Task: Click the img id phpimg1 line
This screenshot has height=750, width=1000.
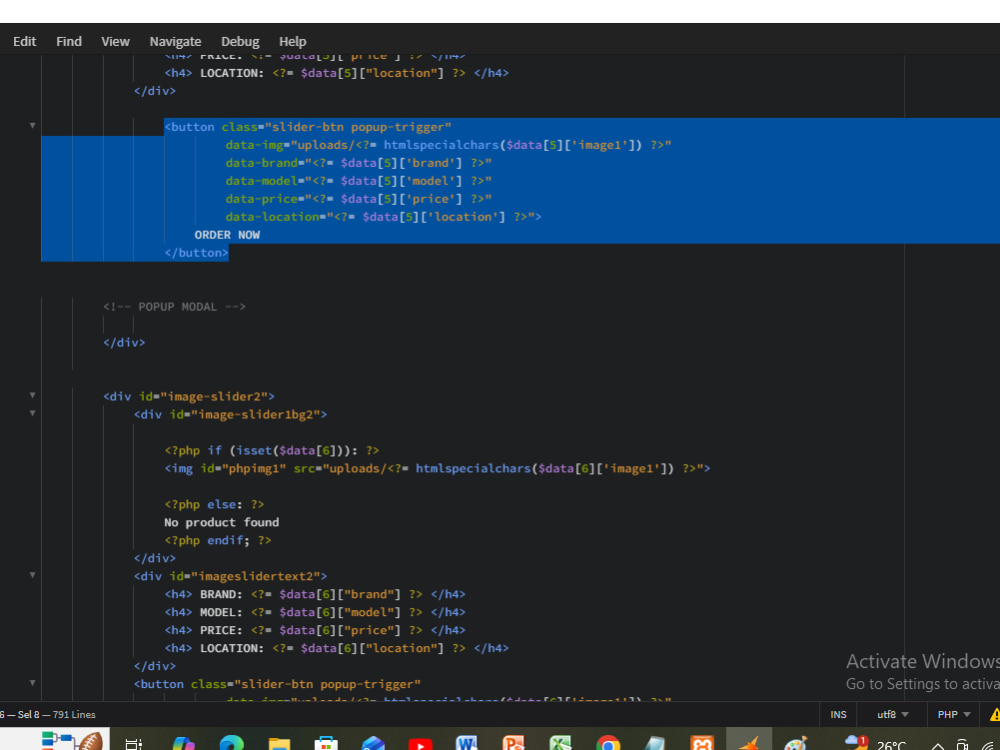Action: coord(438,468)
